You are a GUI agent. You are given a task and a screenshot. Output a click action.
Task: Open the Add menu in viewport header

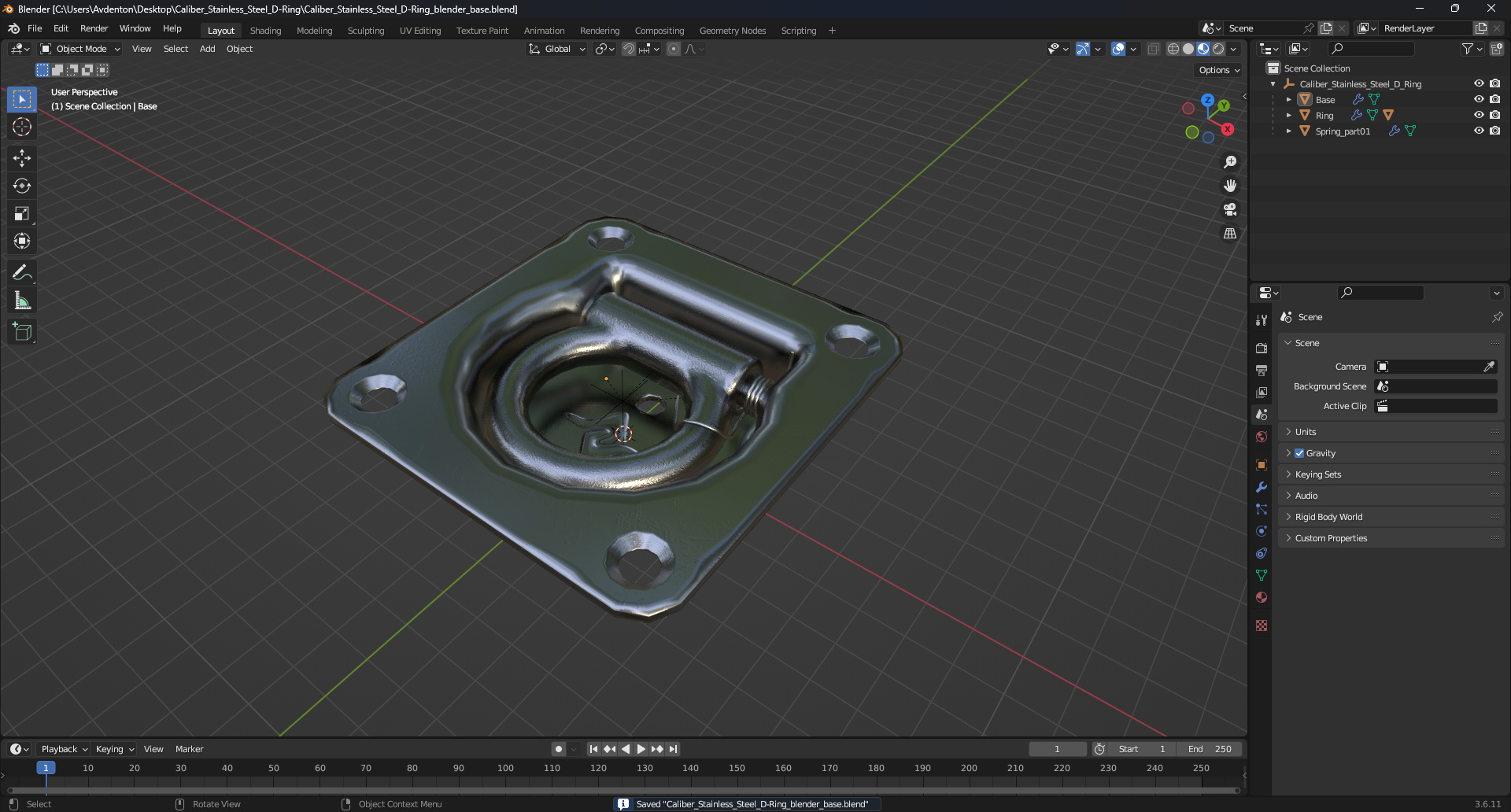[x=207, y=49]
